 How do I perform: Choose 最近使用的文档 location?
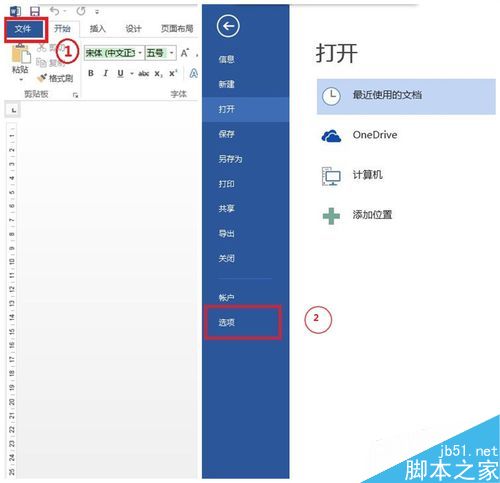[406, 96]
